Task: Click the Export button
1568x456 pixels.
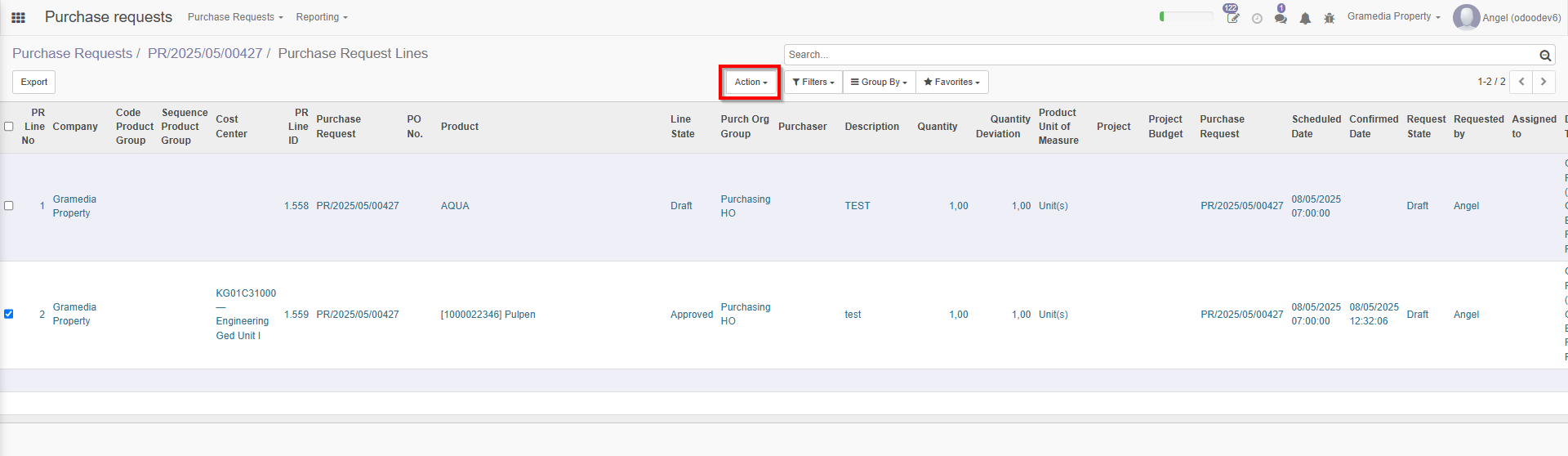Action: [33, 82]
